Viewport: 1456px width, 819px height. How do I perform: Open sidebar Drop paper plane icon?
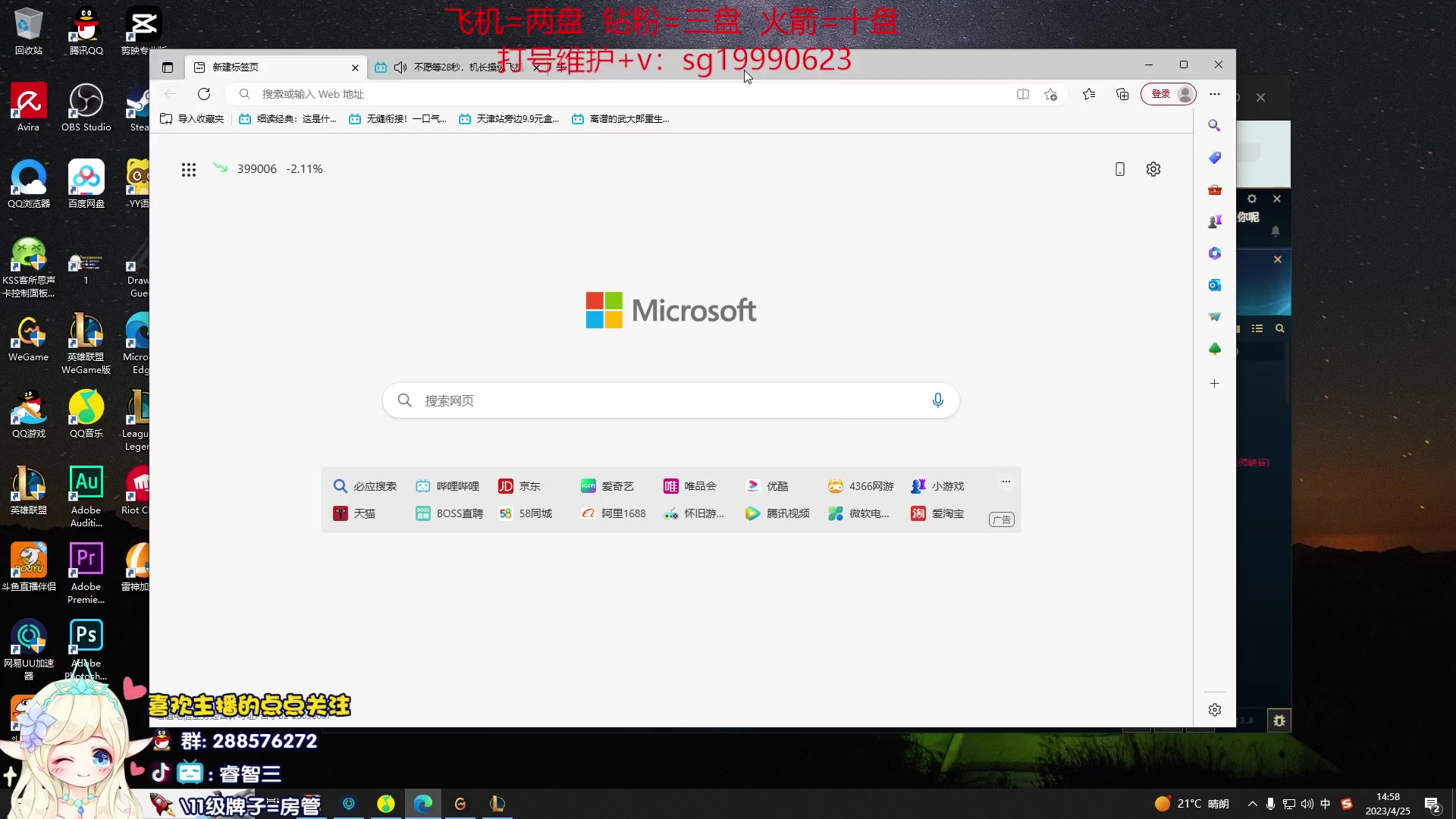pos(1214,317)
